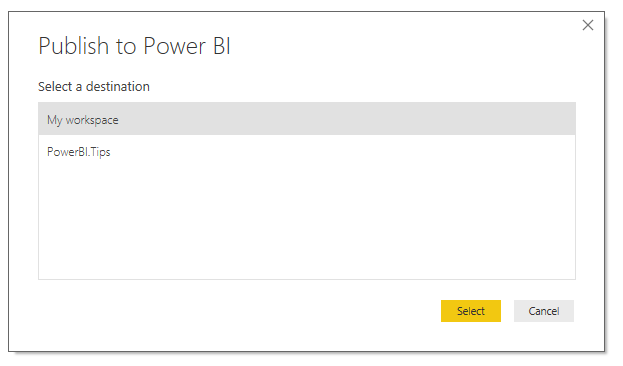Choose the PowerBI.Tips workspace
This screenshot has width=623, height=366.
click(x=307, y=151)
